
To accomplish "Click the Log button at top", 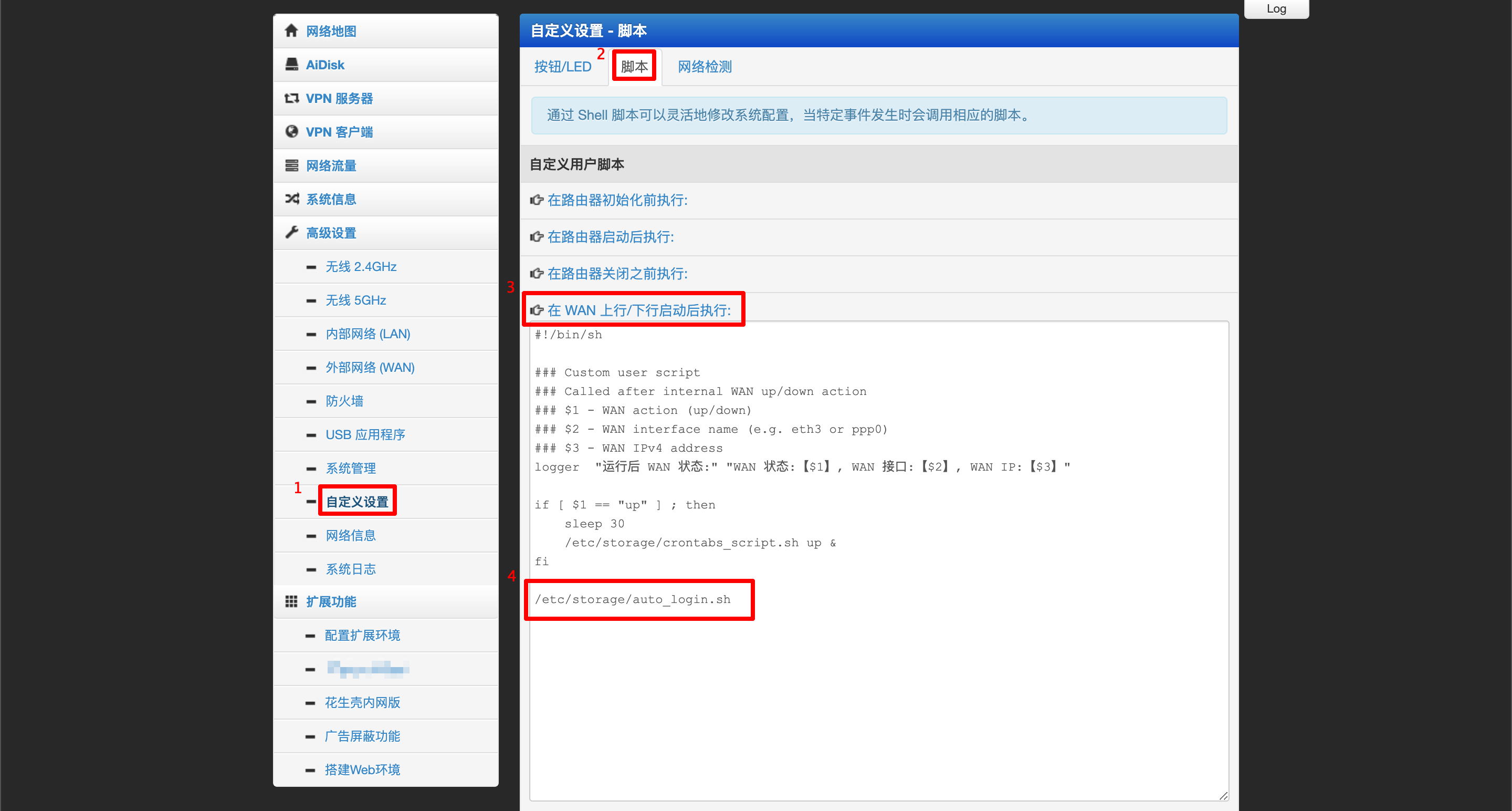I will click(1276, 9).
